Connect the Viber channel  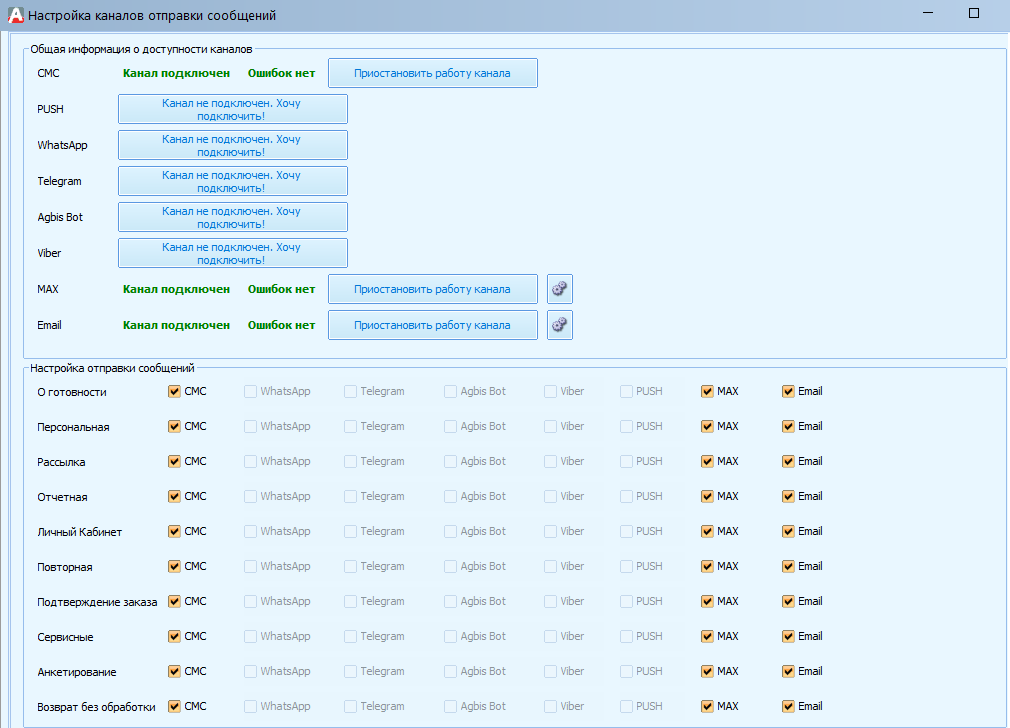tap(233, 254)
